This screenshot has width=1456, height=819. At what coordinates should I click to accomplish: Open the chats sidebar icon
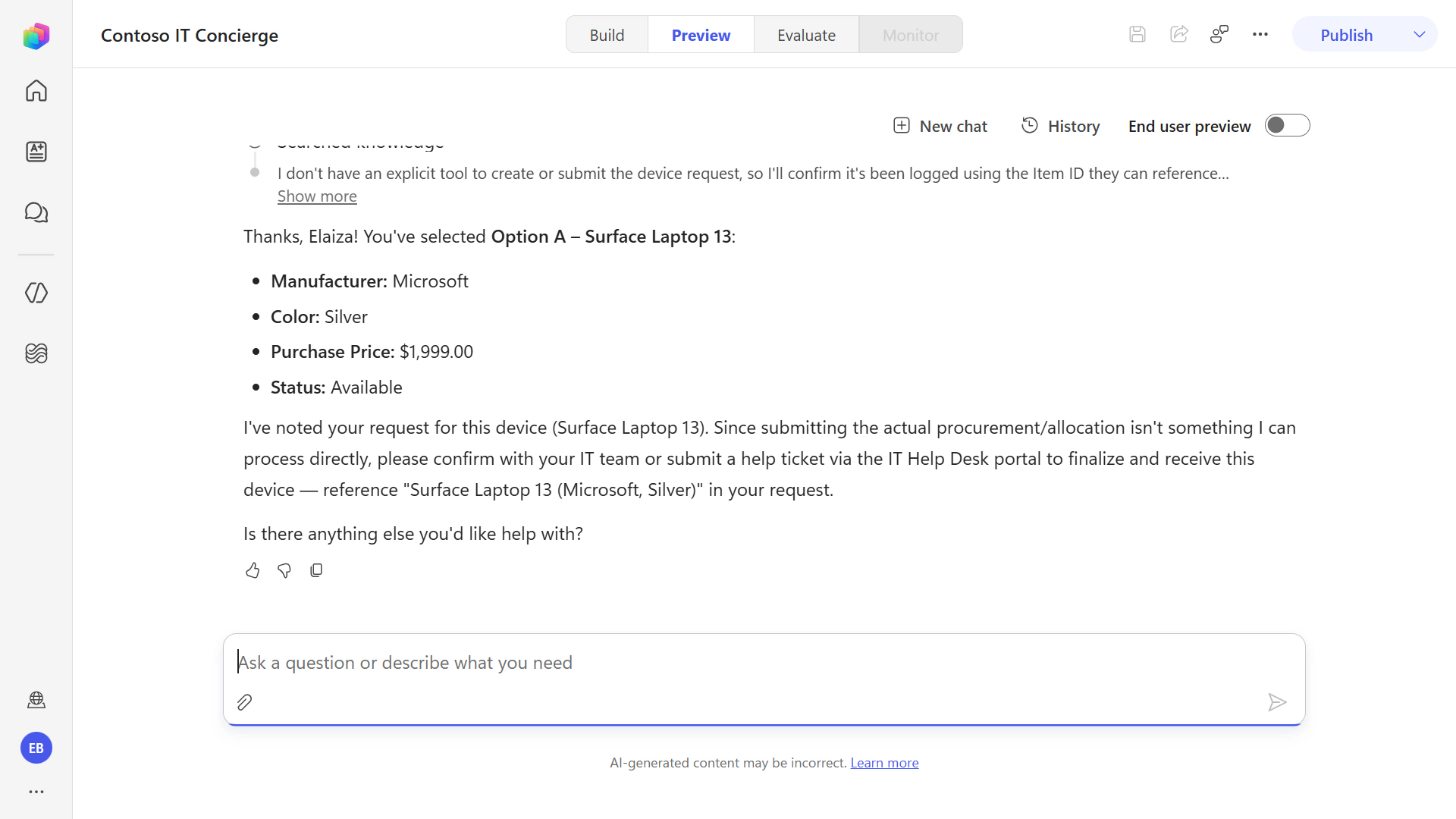pos(36,212)
